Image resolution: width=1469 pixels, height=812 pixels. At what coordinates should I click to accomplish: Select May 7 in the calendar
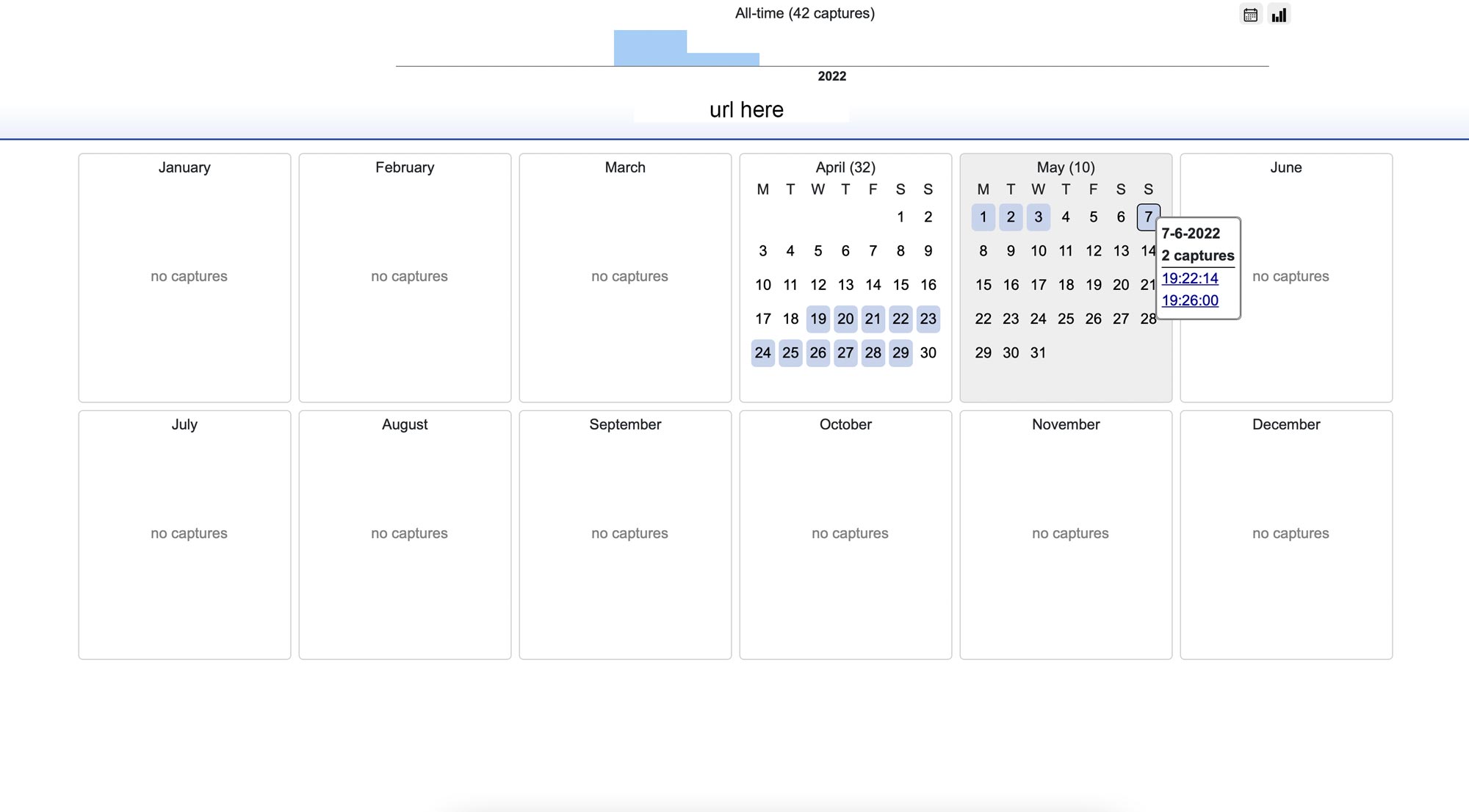1148,217
